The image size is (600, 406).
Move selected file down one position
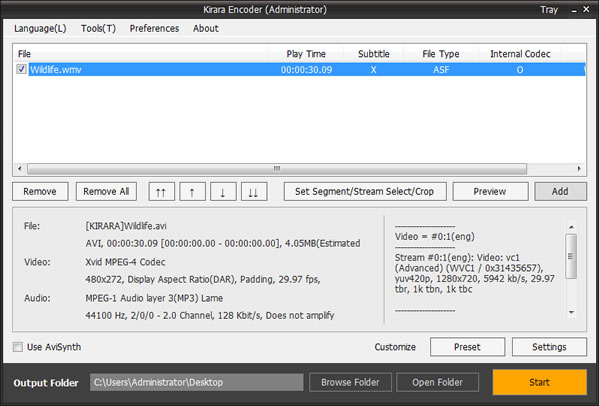click(222, 191)
